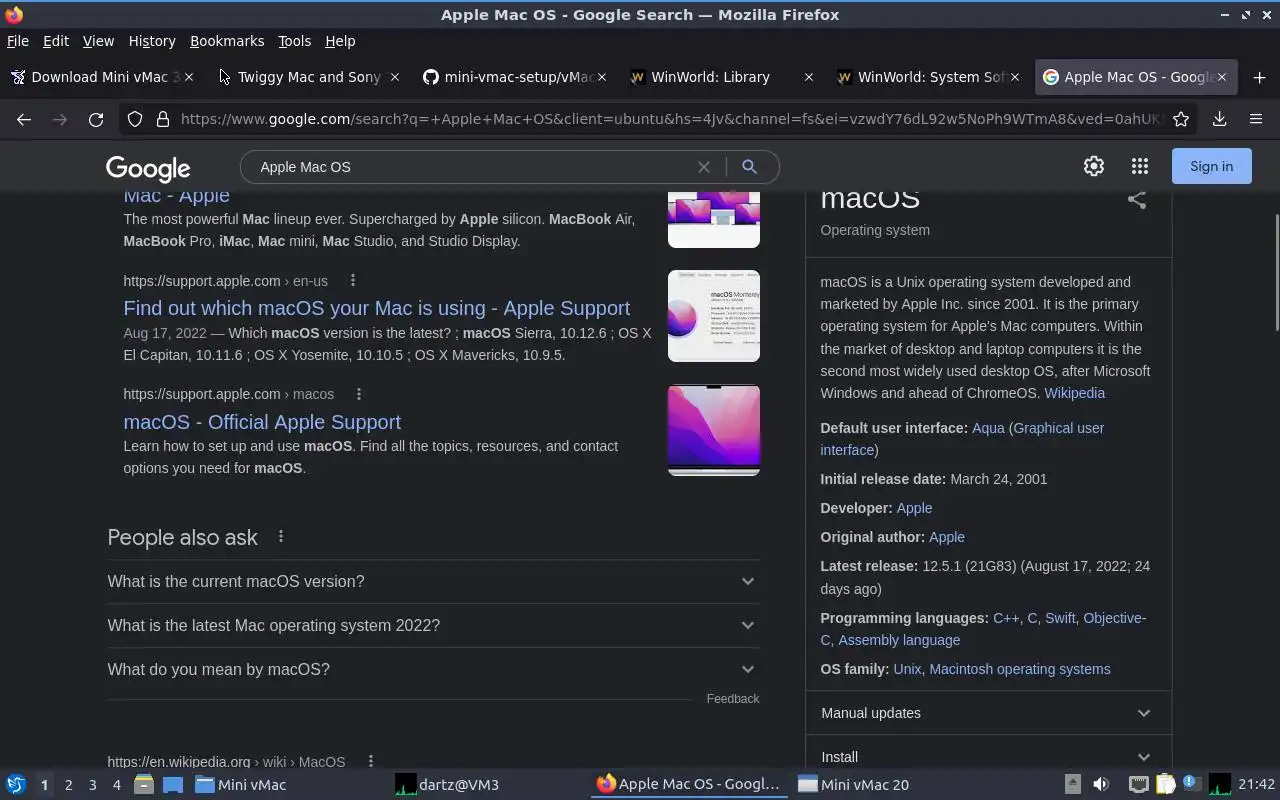Open the Firefox hamburger application menu
The height and width of the screenshot is (800, 1280).
click(x=1256, y=119)
